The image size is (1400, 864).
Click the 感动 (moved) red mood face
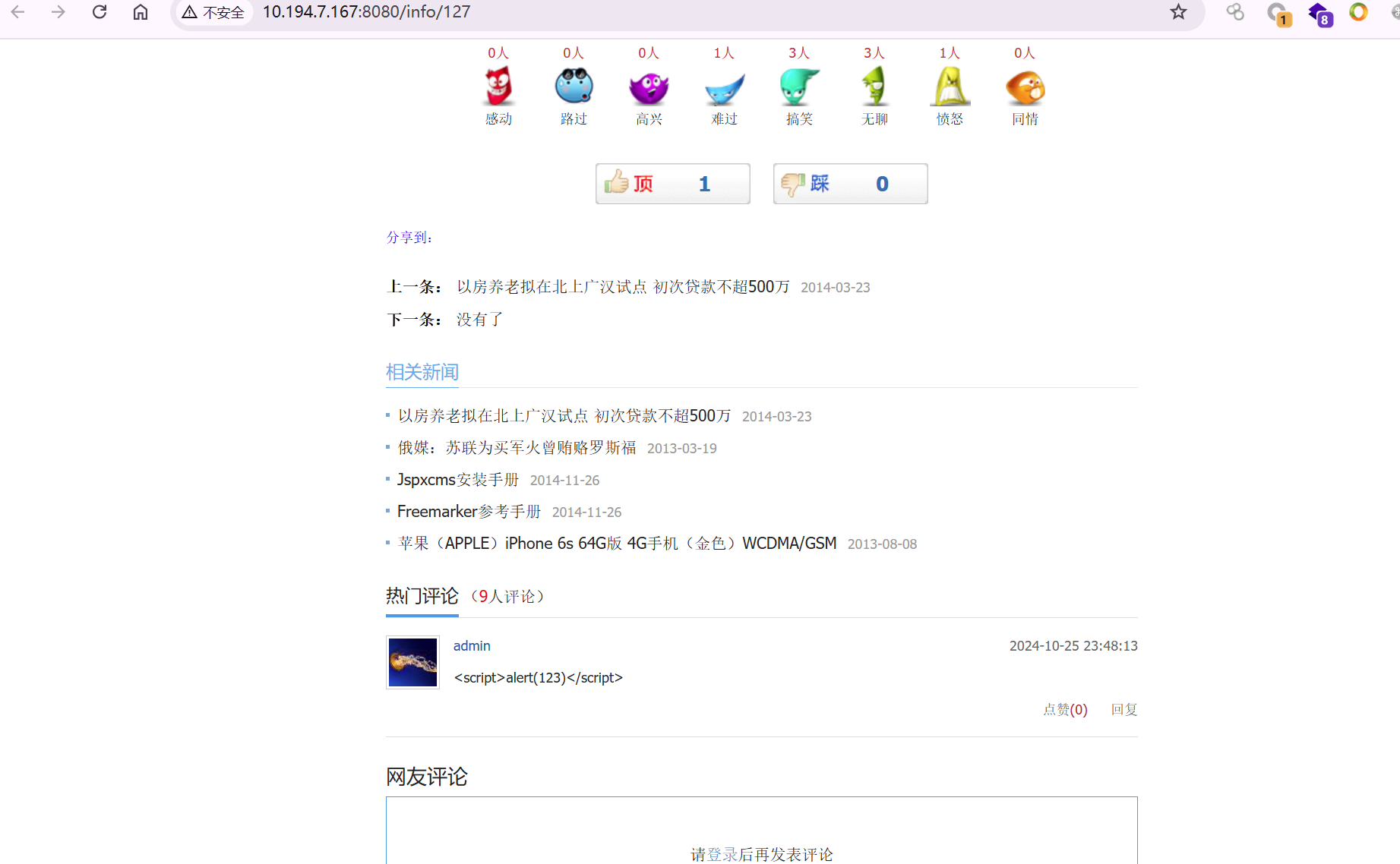[x=498, y=87]
